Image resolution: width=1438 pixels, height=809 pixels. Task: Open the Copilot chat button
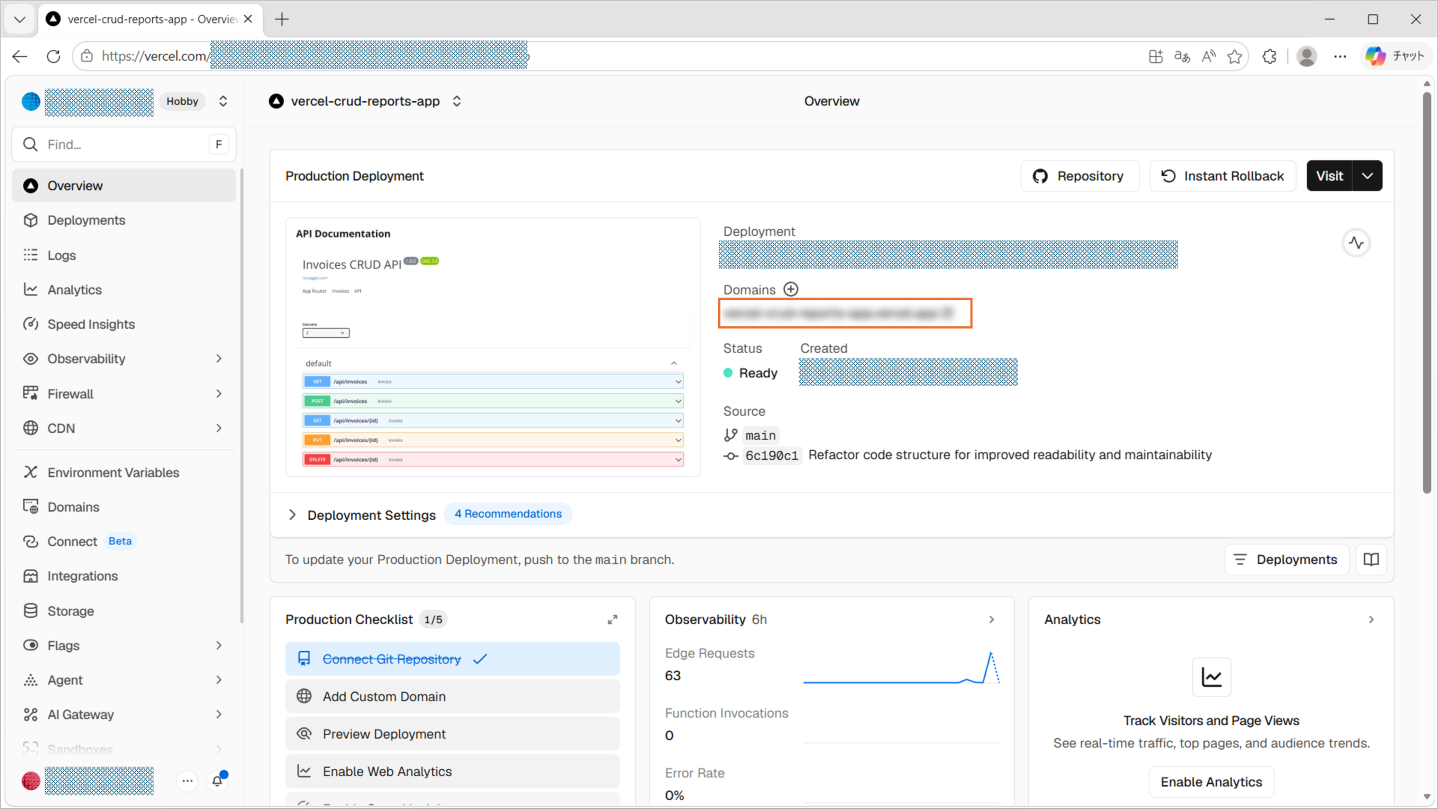click(x=1395, y=56)
